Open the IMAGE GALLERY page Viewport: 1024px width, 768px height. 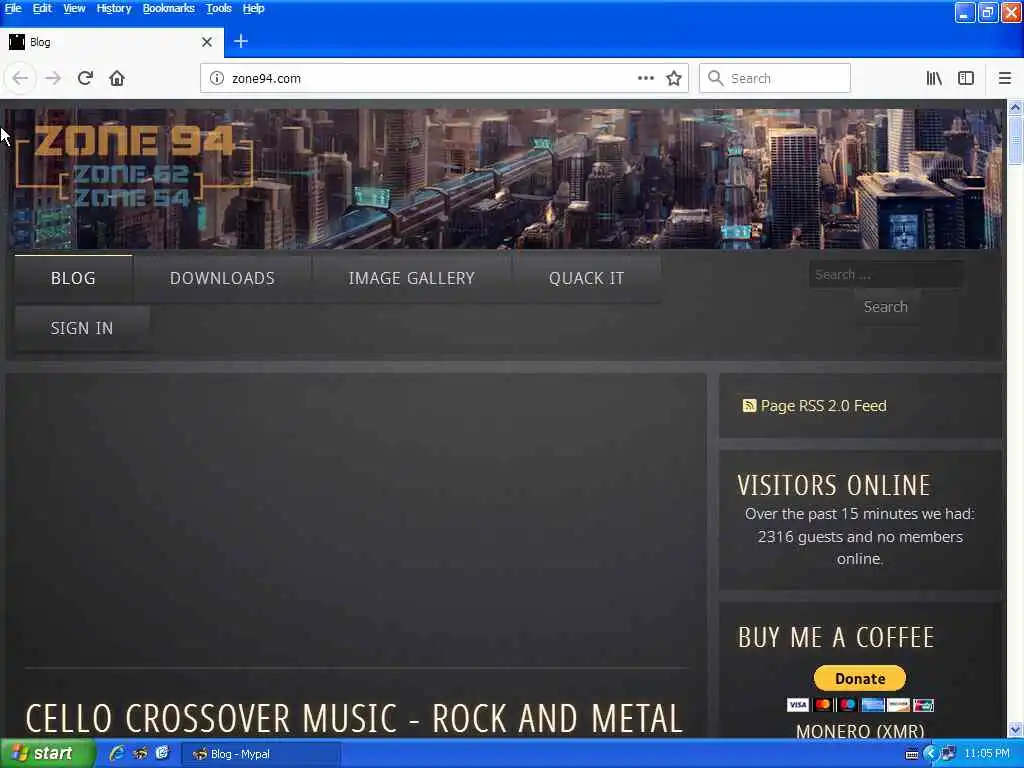(x=411, y=278)
